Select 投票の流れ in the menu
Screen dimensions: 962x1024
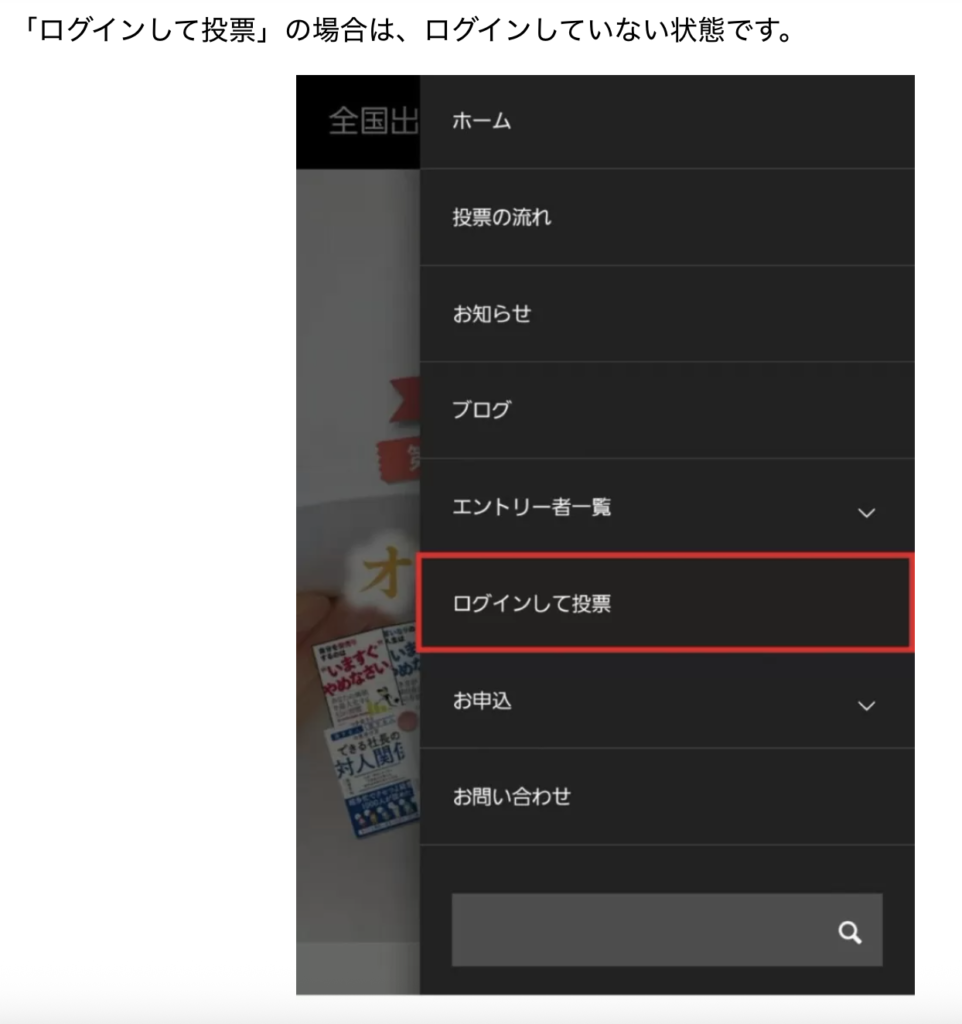click(667, 217)
